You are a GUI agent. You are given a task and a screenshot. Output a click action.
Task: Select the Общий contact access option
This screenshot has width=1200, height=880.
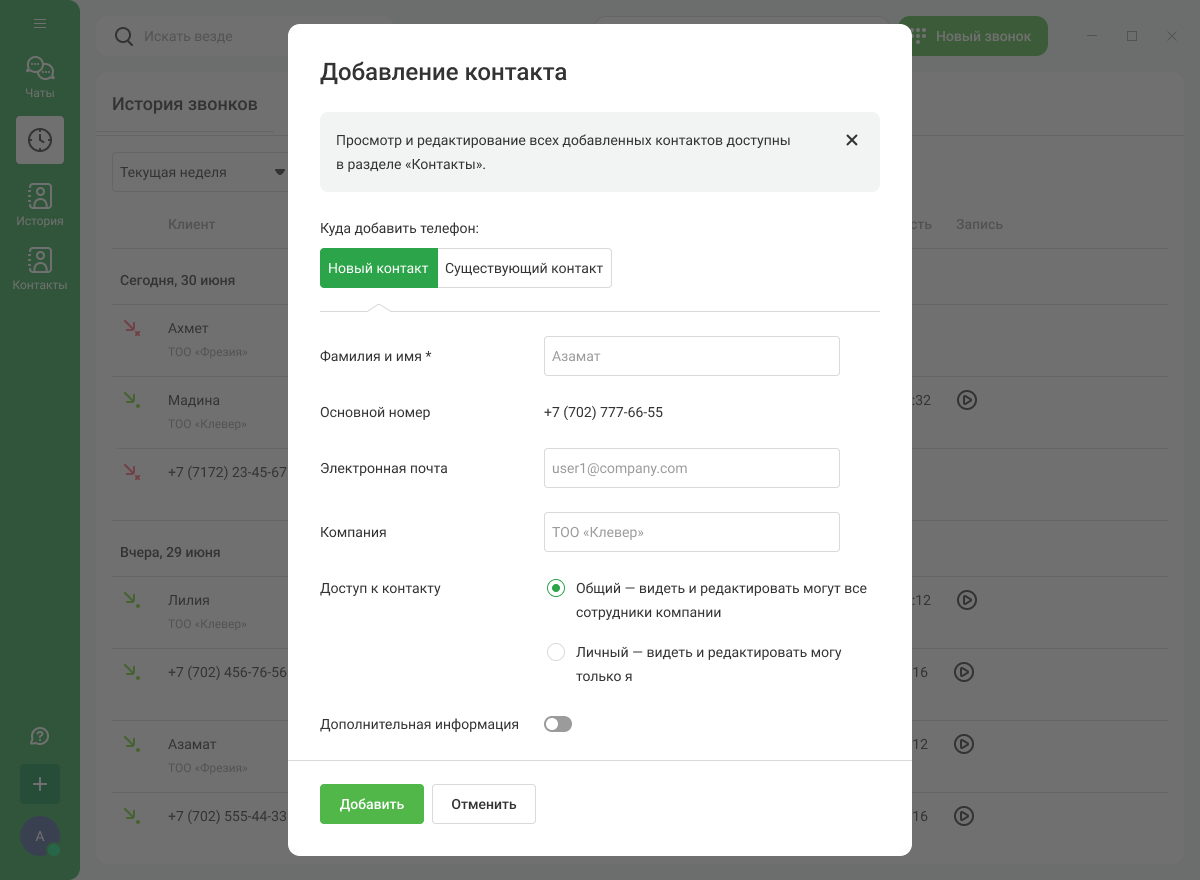[x=556, y=588]
